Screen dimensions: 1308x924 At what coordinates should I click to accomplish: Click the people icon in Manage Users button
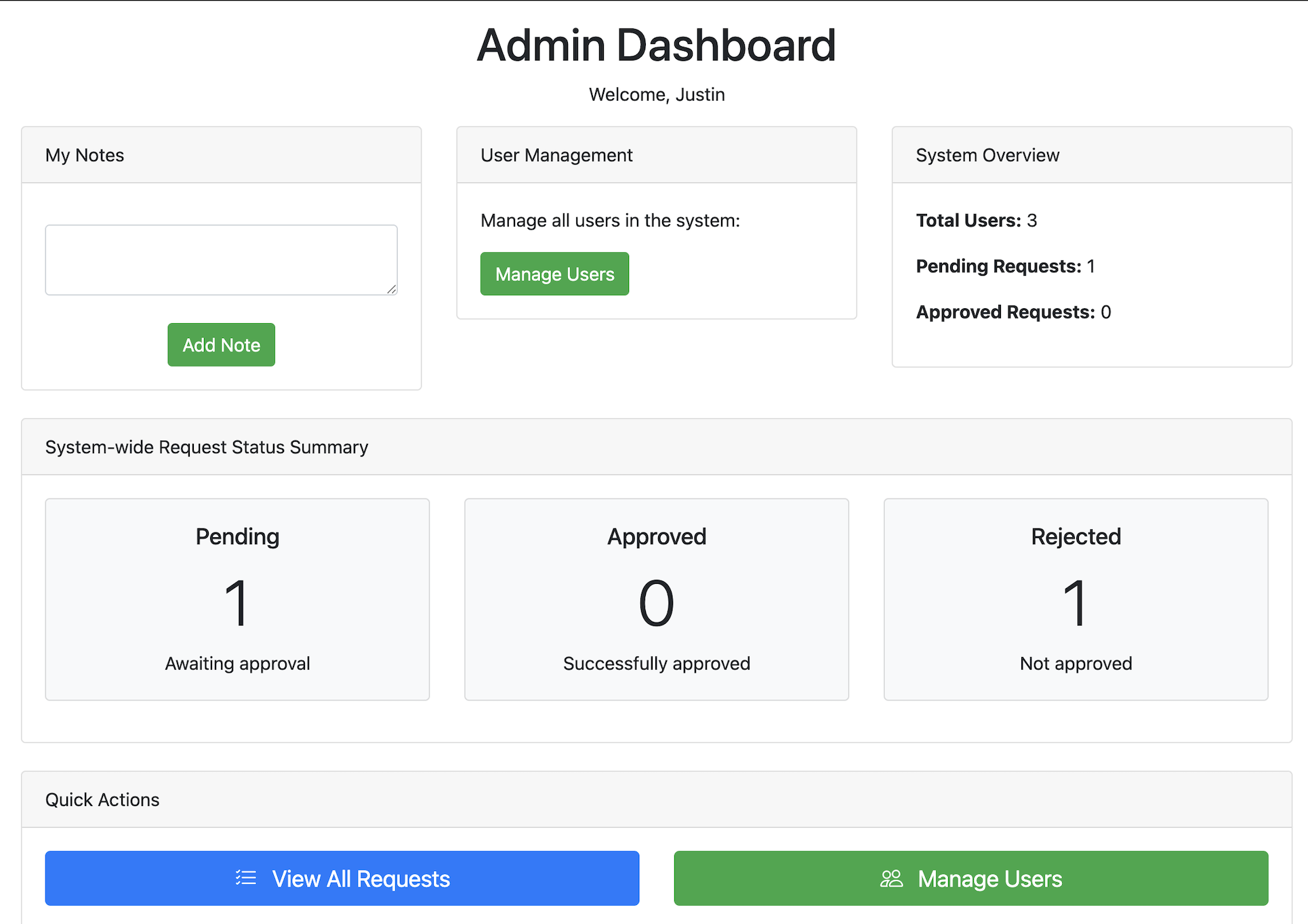pyautogui.click(x=891, y=878)
